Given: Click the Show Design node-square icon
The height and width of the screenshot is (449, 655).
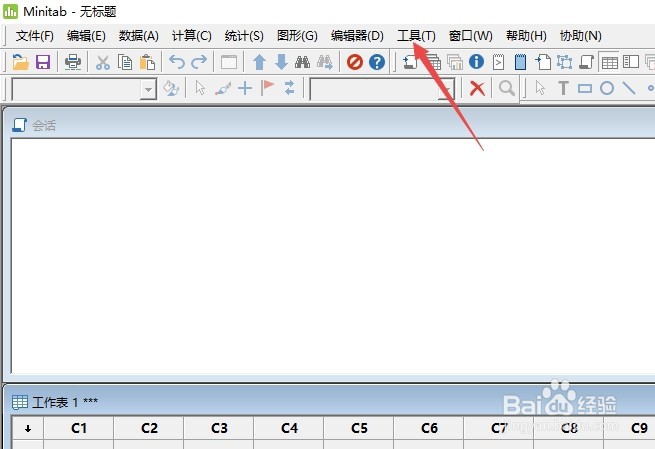Looking at the screenshot, I should pos(565,62).
